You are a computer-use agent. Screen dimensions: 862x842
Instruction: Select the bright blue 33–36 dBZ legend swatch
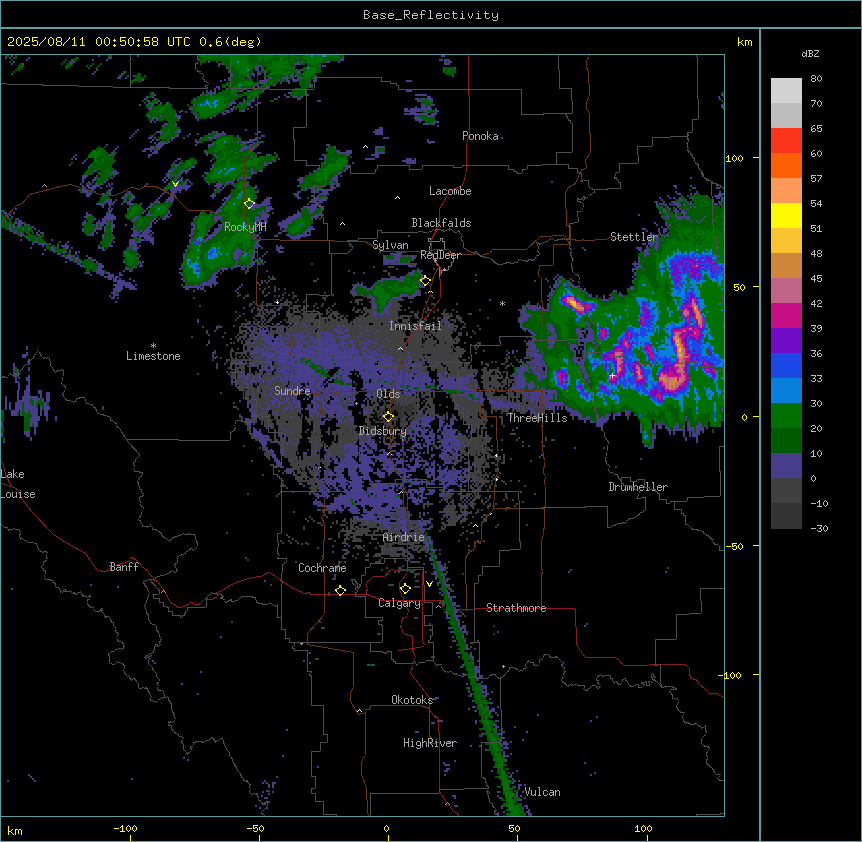[786, 365]
